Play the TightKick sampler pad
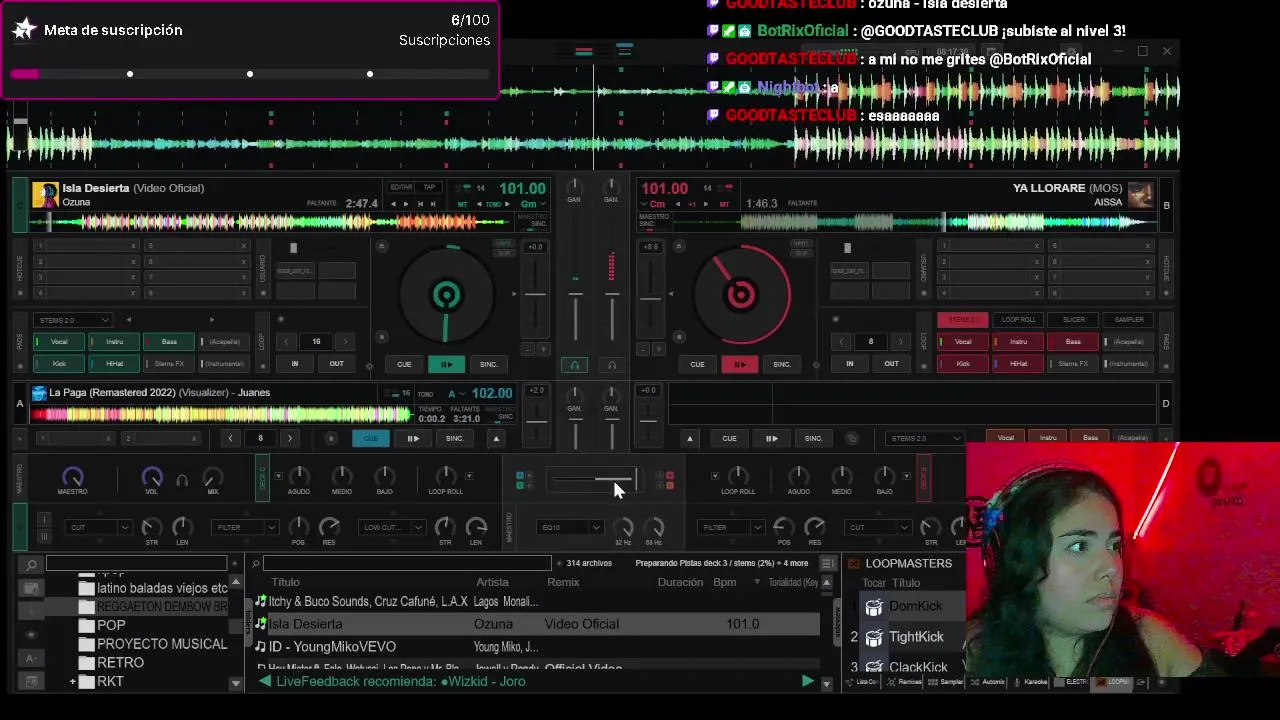This screenshot has height=720, width=1280. point(874,637)
